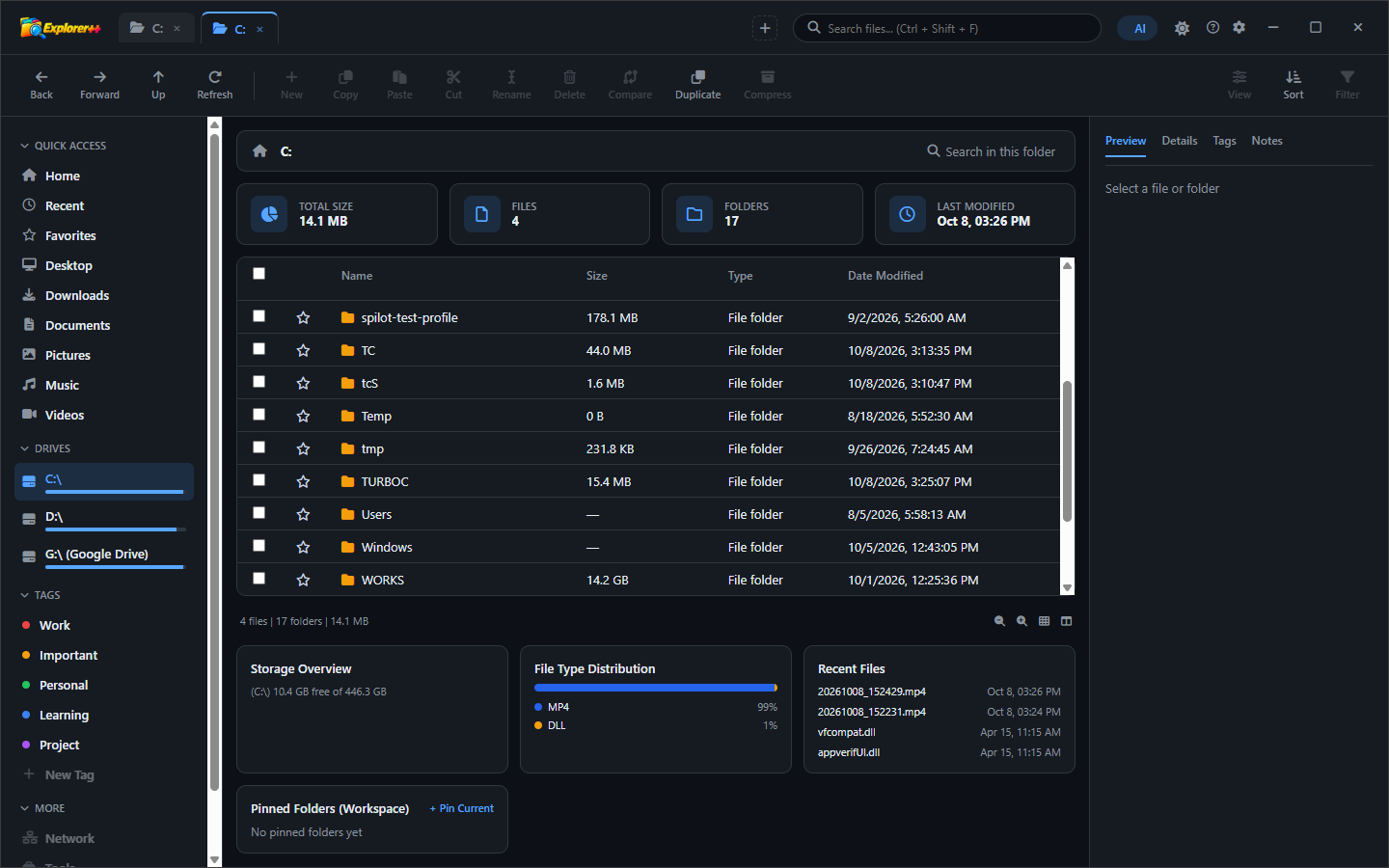The height and width of the screenshot is (868, 1389).
Task: Click the Search files field at the top
Action: [947, 28]
